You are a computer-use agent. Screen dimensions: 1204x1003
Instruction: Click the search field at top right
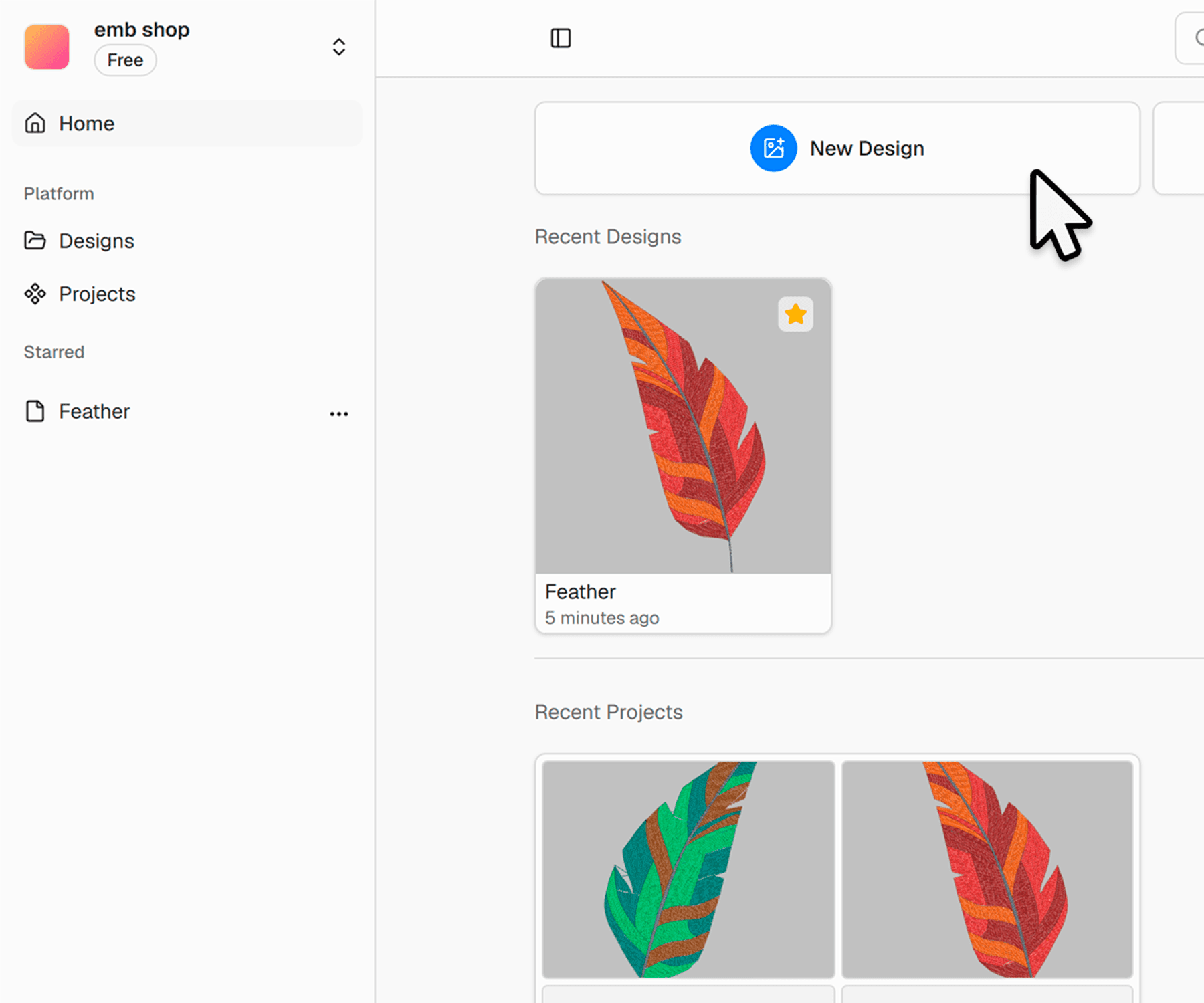1191,38
